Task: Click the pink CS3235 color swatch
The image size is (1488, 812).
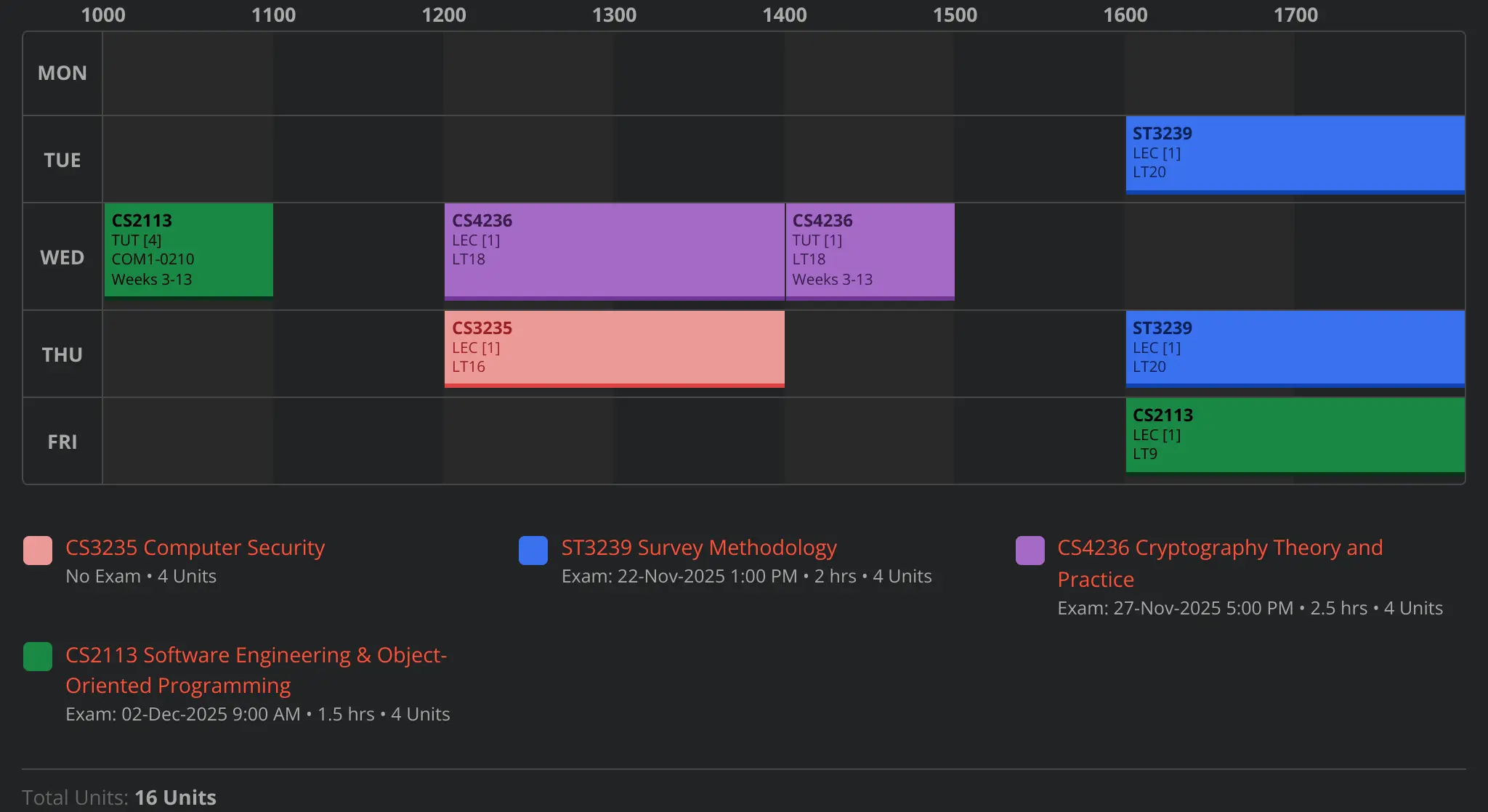Action: click(38, 551)
